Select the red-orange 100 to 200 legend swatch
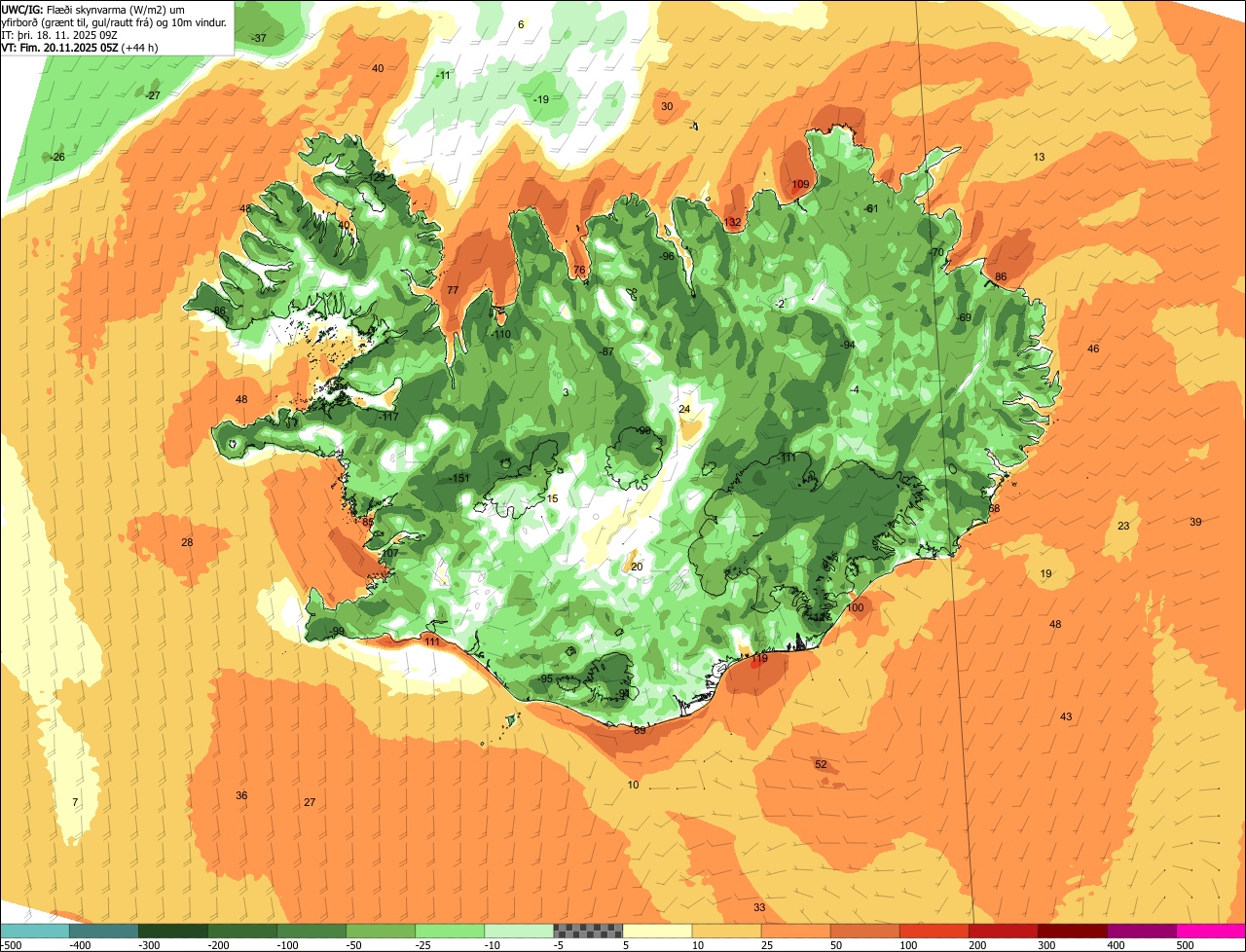The width and height of the screenshot is (1246, 952). [x=934, y=931]
